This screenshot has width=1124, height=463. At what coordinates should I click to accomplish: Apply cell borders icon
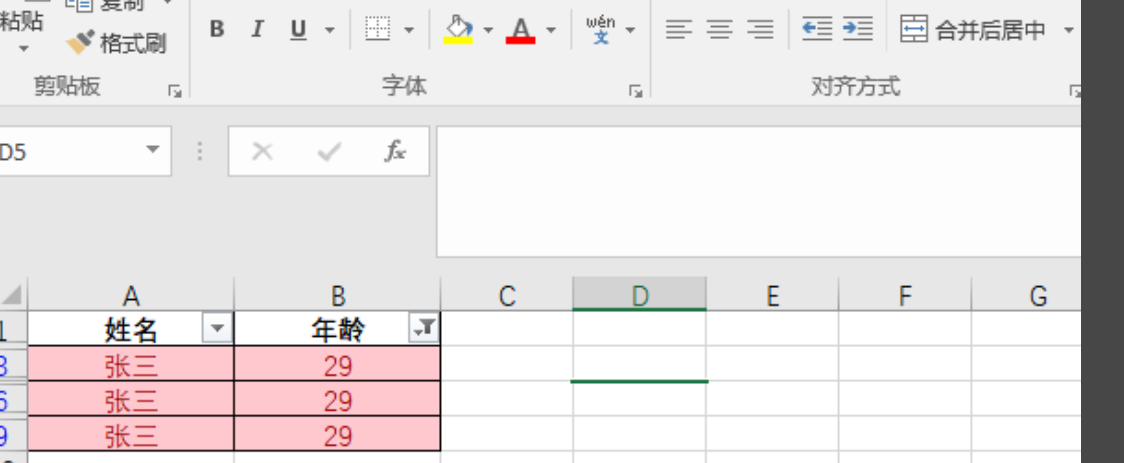pyautogui.click(x=378, y=29)
